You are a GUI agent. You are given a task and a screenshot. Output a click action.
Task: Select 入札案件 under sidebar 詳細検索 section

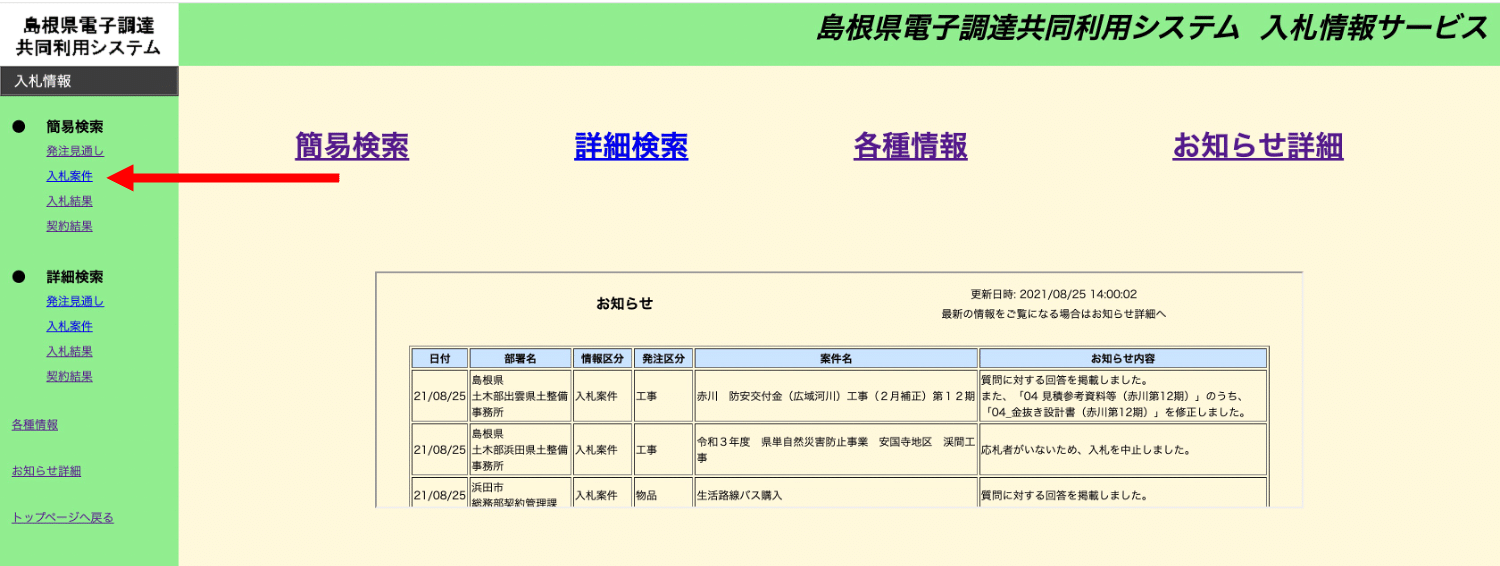click(x=69, y=326)
